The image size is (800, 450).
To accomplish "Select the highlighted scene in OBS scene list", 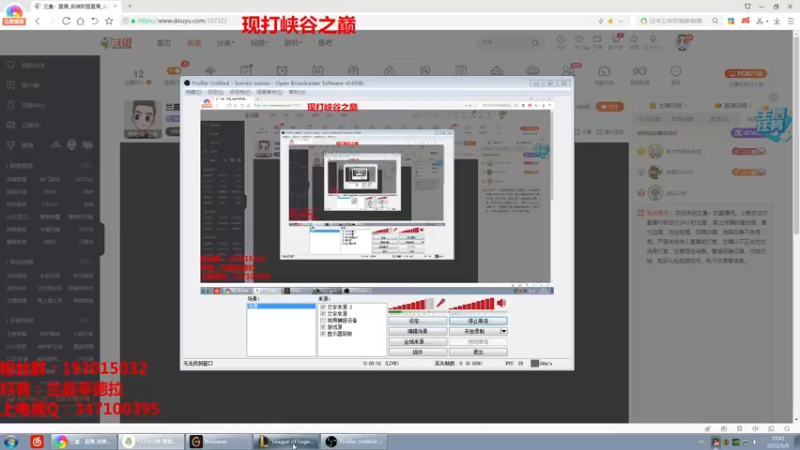I will click(x=281, y=306).
